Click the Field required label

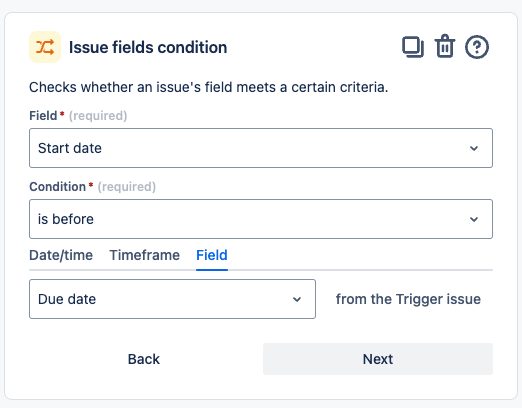click(x=78, y=116)
